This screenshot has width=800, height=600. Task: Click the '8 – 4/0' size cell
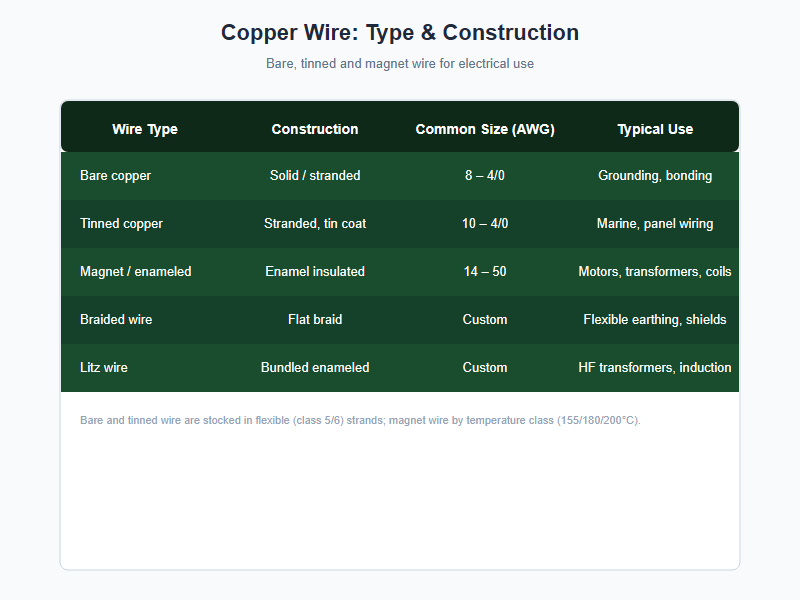(485, 176)
